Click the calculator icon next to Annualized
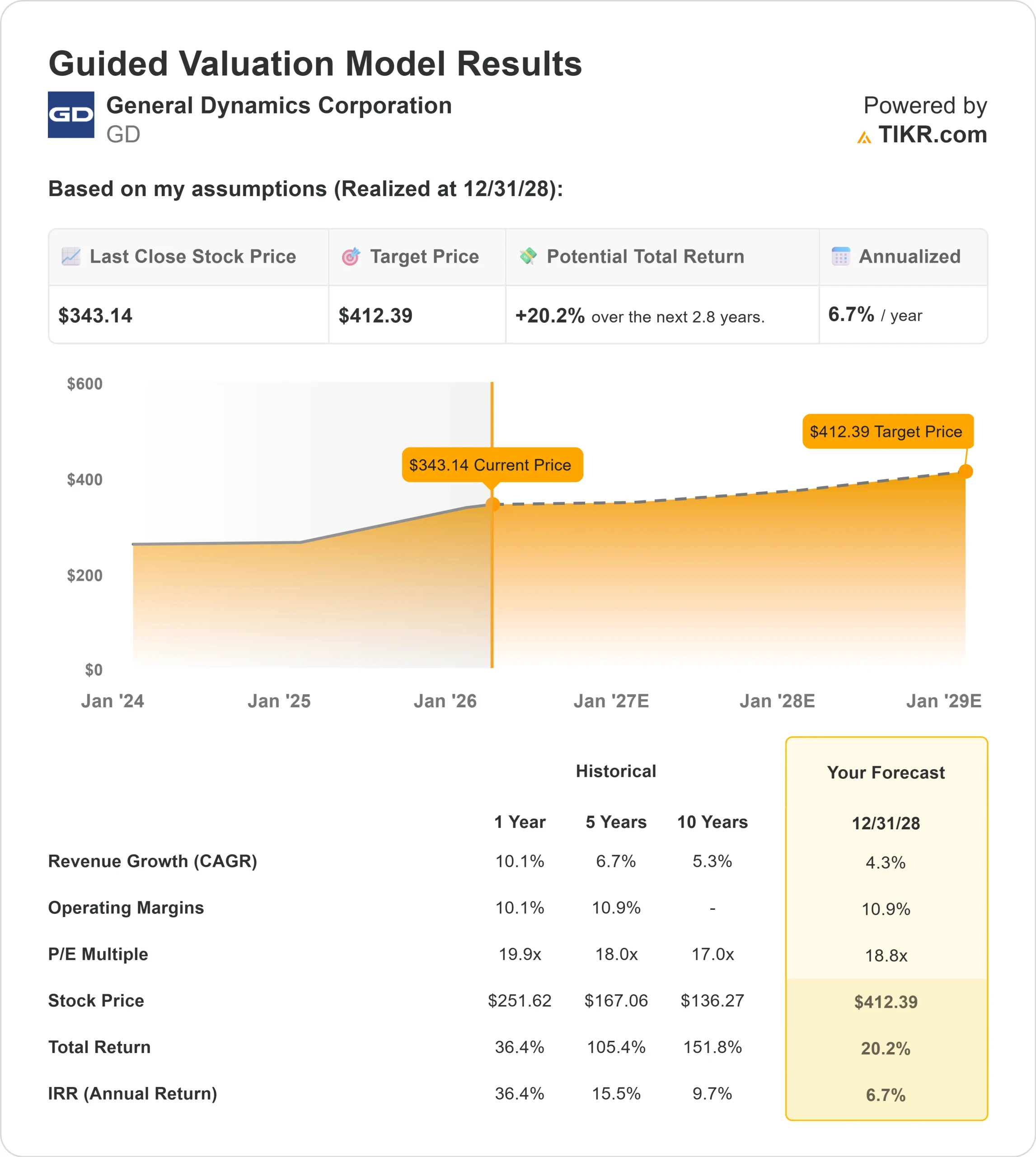1036x1157 pixels. click(x=841, y=257)
